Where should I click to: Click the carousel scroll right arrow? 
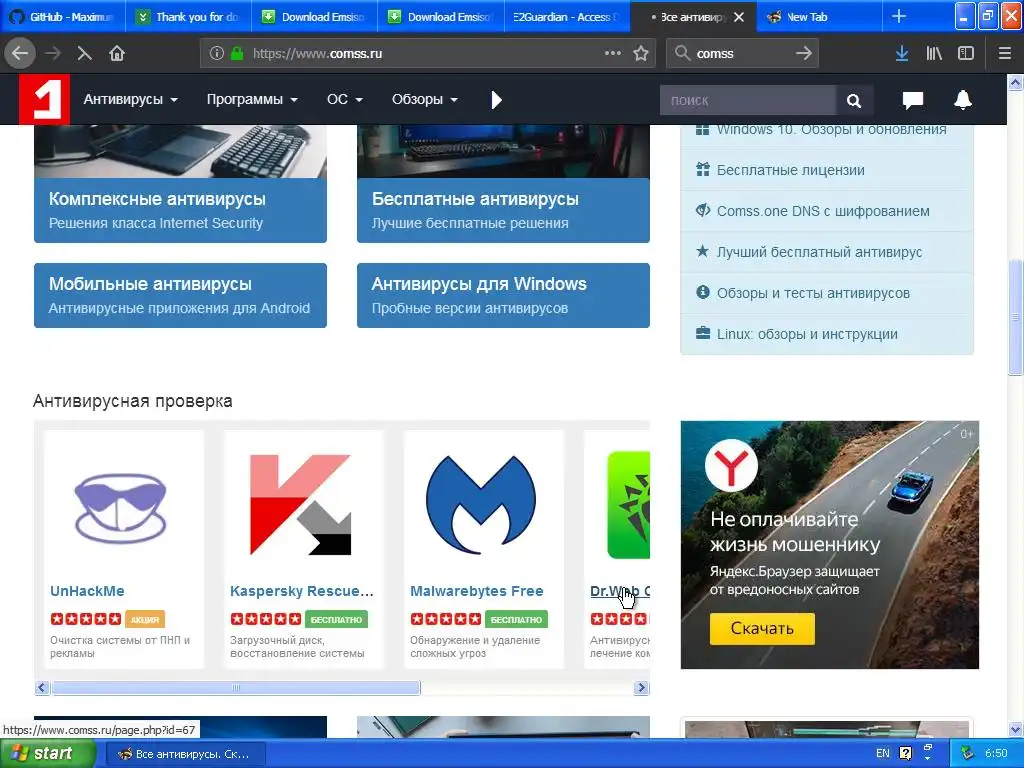click(x=641, y=687)
